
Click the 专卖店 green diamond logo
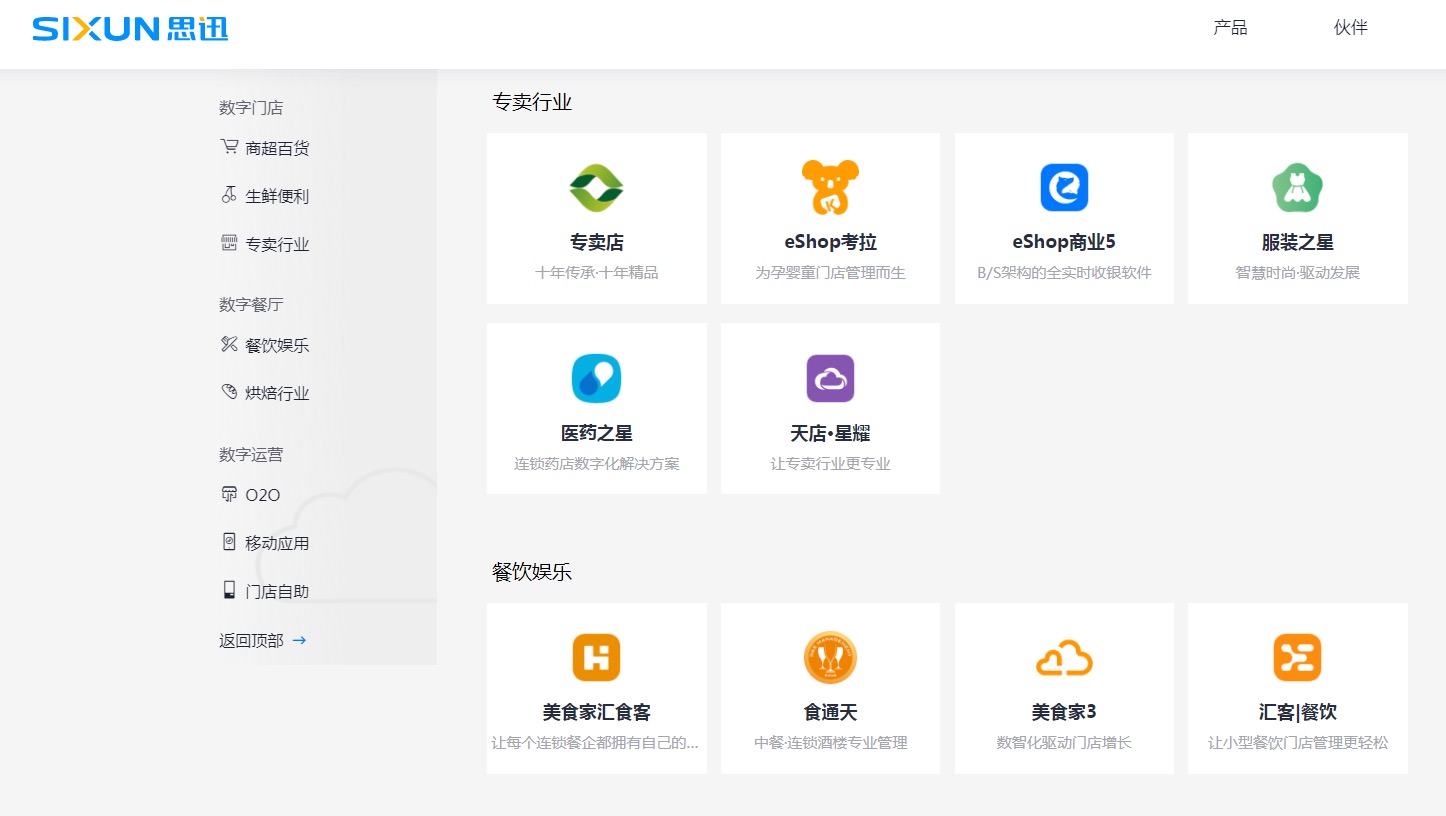pyautogui.click(x=597, y=188)
